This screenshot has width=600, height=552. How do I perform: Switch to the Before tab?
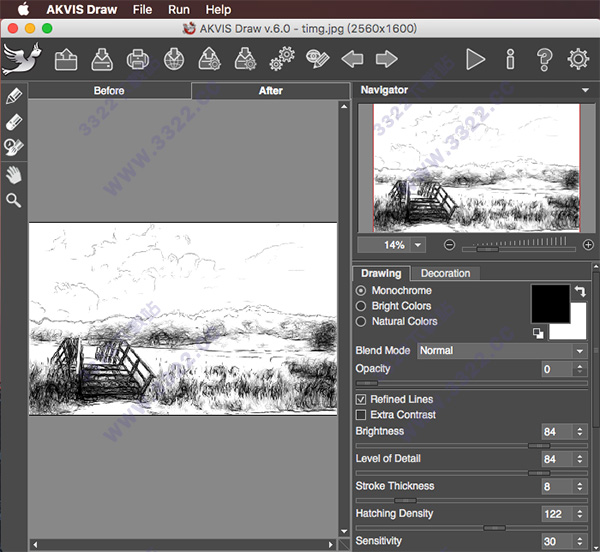pos(109,91)
